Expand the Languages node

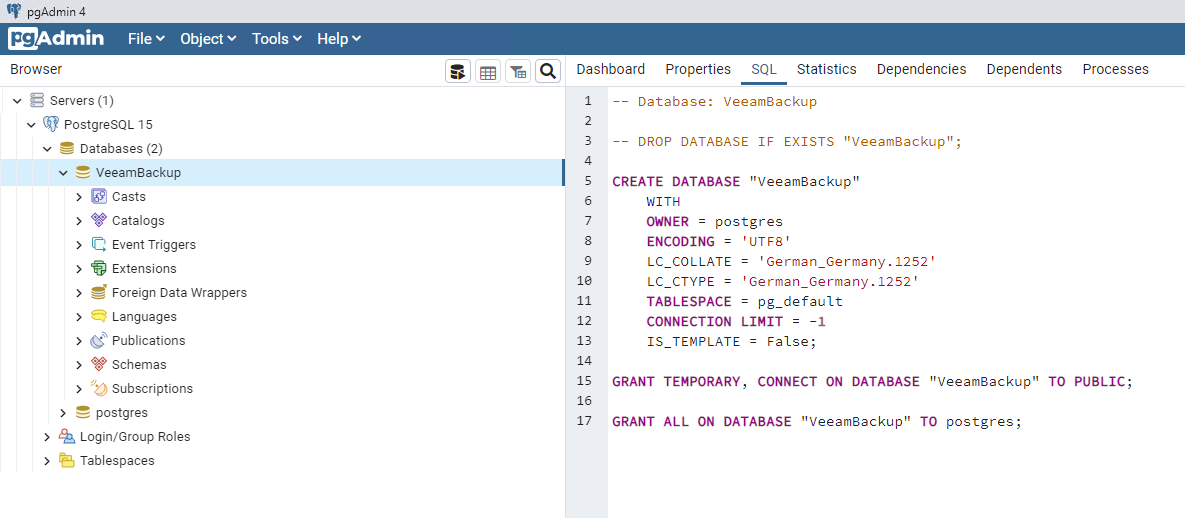[79, 317]
